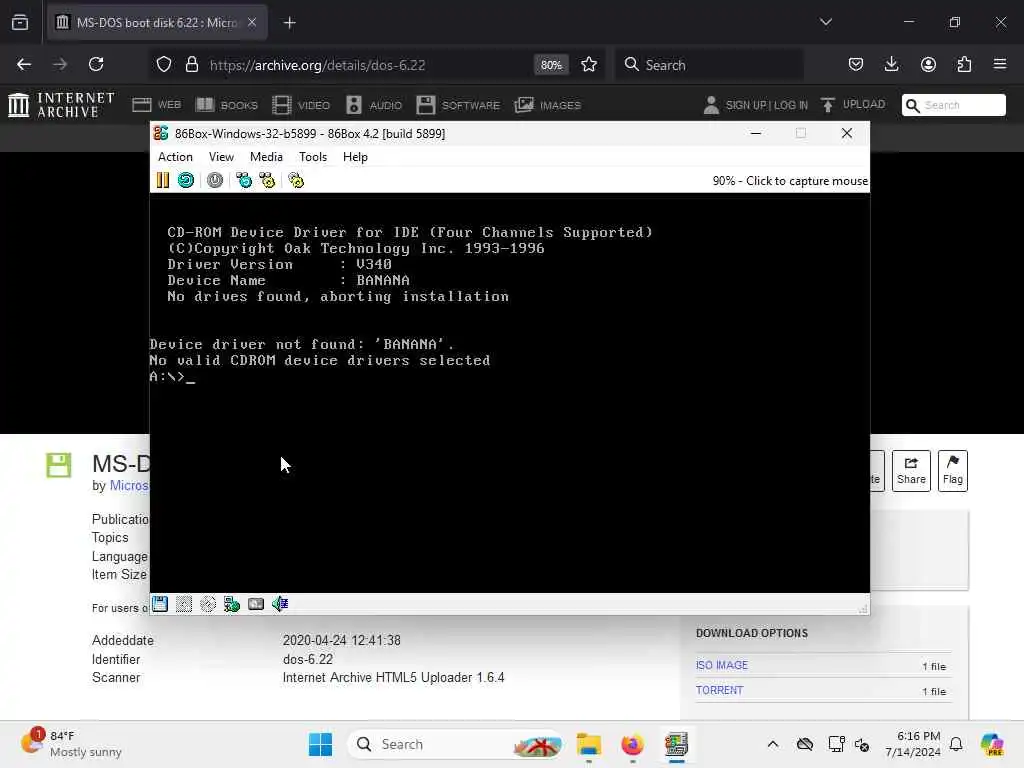Open the ISO IMAGE download option
Screen dimensions: 1024x768
722,665
